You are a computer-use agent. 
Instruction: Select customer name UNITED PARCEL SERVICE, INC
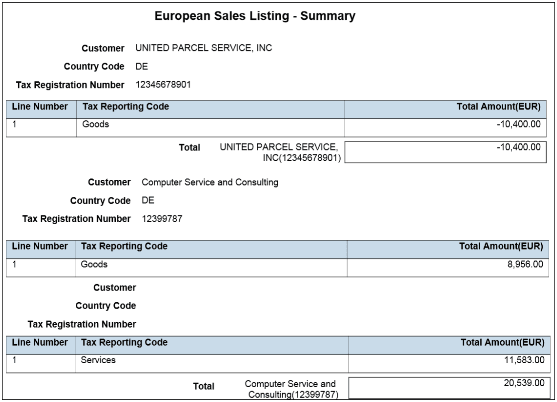click(204, 48)
